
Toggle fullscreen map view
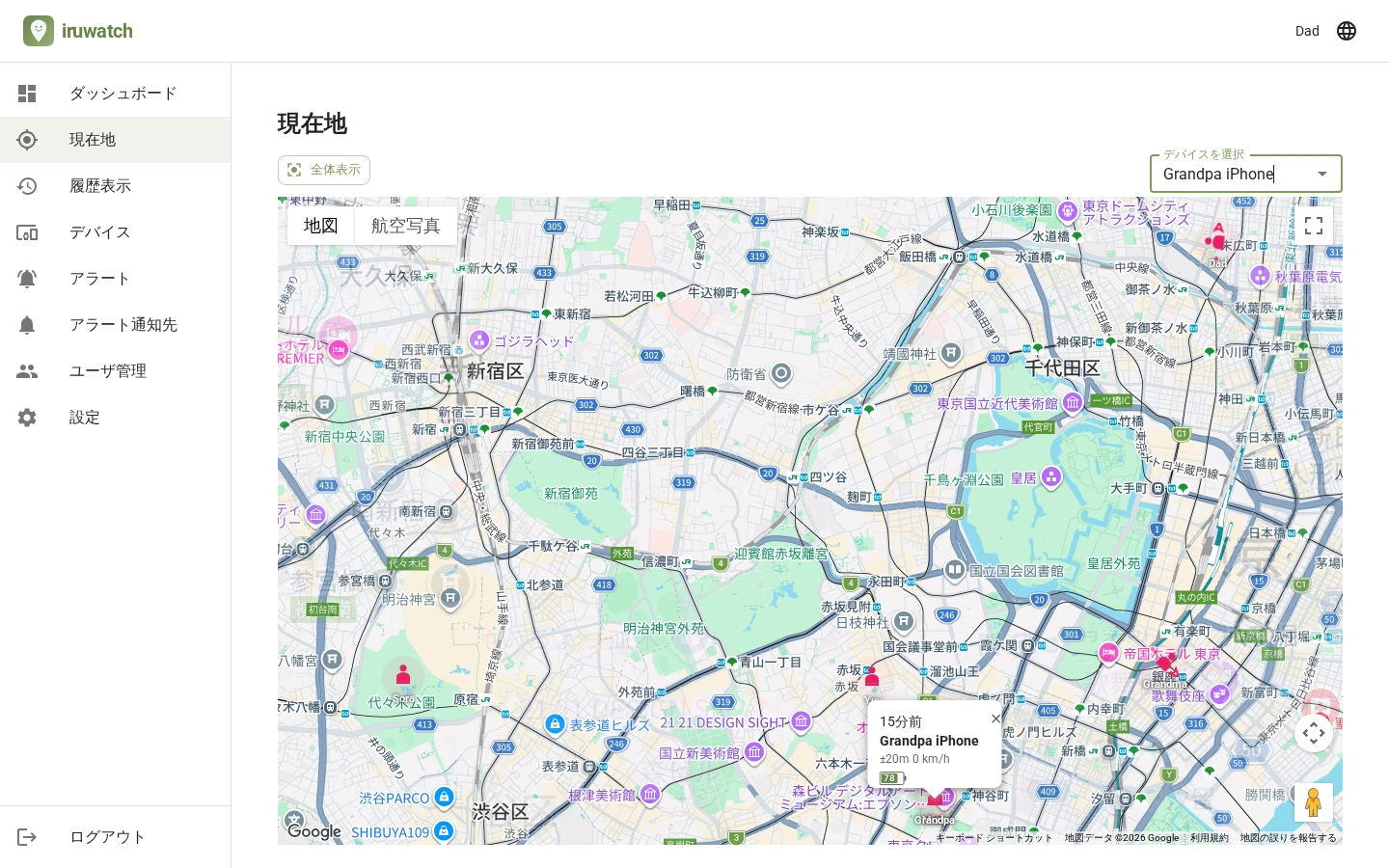[x=1314, y=226]
